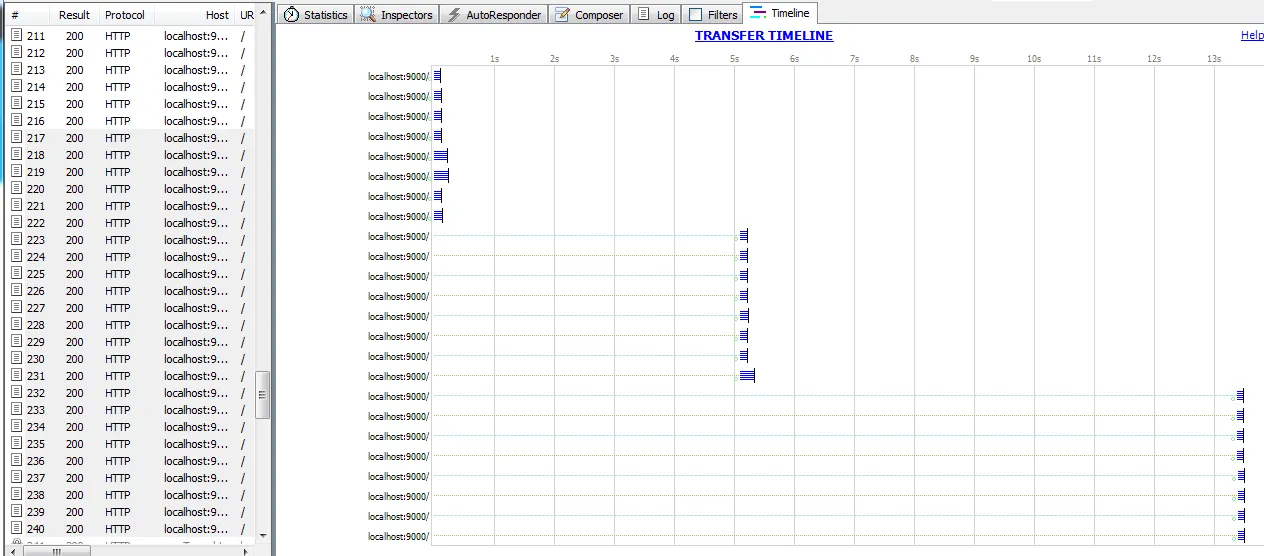Click the TRANSFER TIMELINE link
The height and width of the screenshot is (556, 1264).
[764, 36]
